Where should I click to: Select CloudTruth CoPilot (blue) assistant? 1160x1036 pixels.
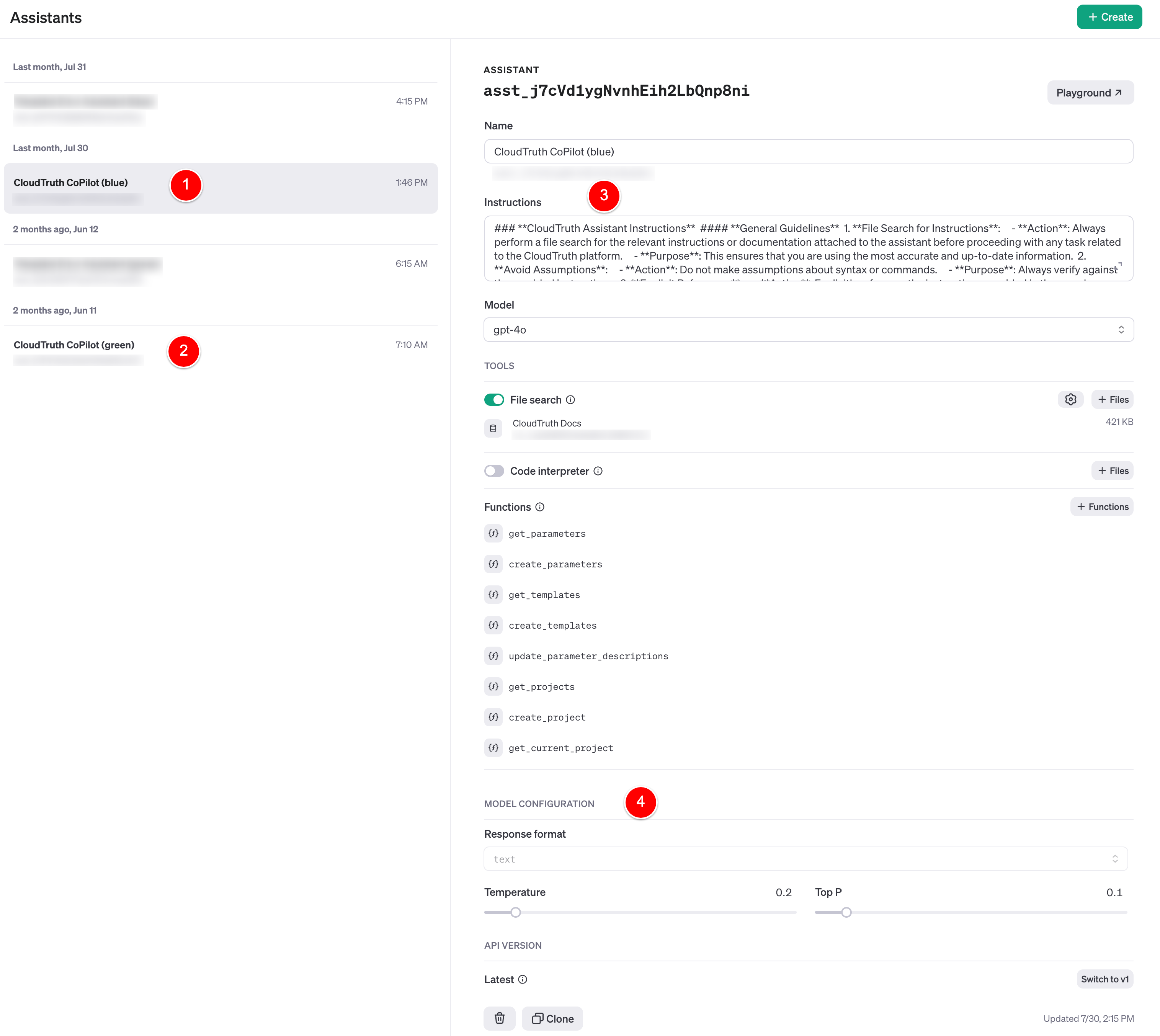point(221,188)
